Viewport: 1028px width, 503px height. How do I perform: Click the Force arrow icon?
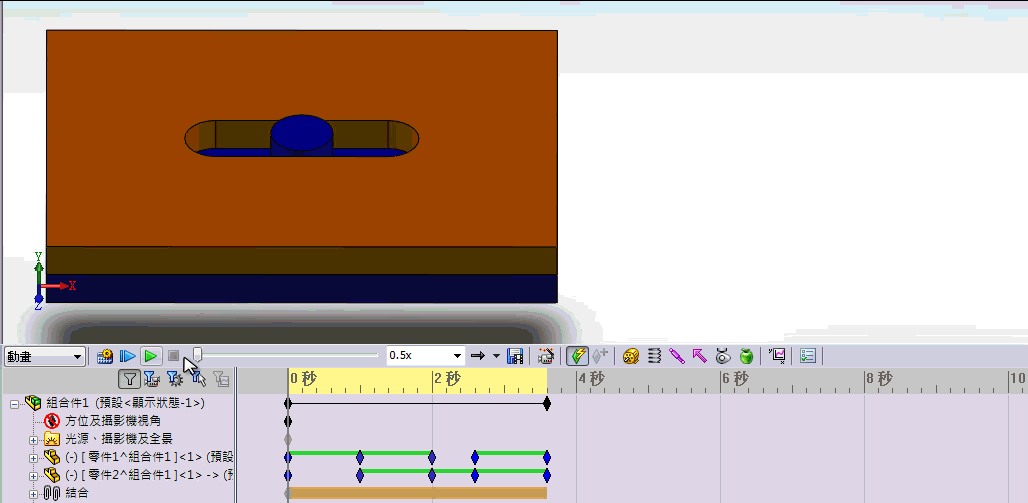pyautogui.click(x=700, y=356)
